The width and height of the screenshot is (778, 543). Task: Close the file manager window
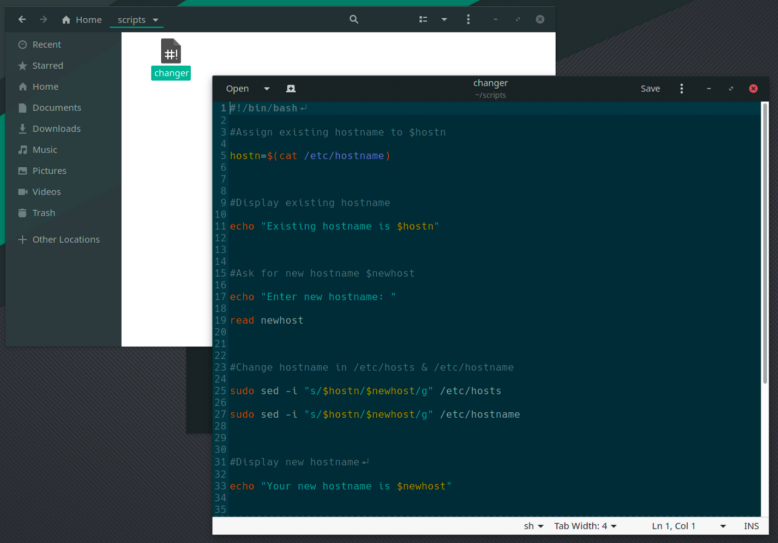(x=540, y=19)
